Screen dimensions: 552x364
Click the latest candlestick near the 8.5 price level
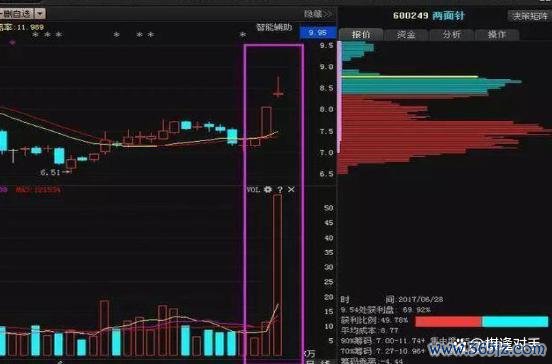278,87
